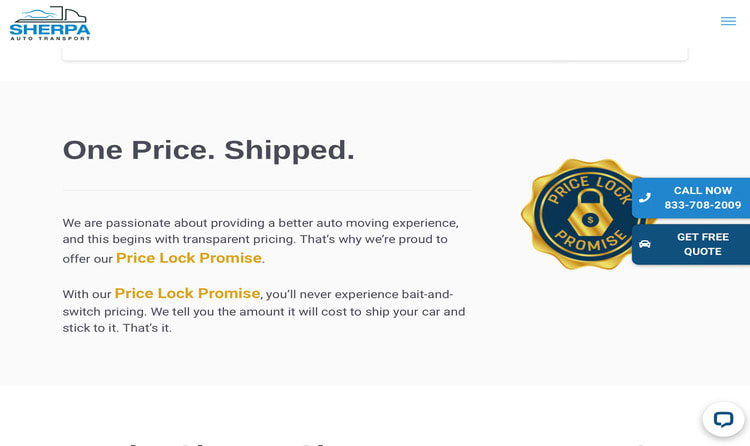Open the hamburger navigation menu

(x=728, y=21)
